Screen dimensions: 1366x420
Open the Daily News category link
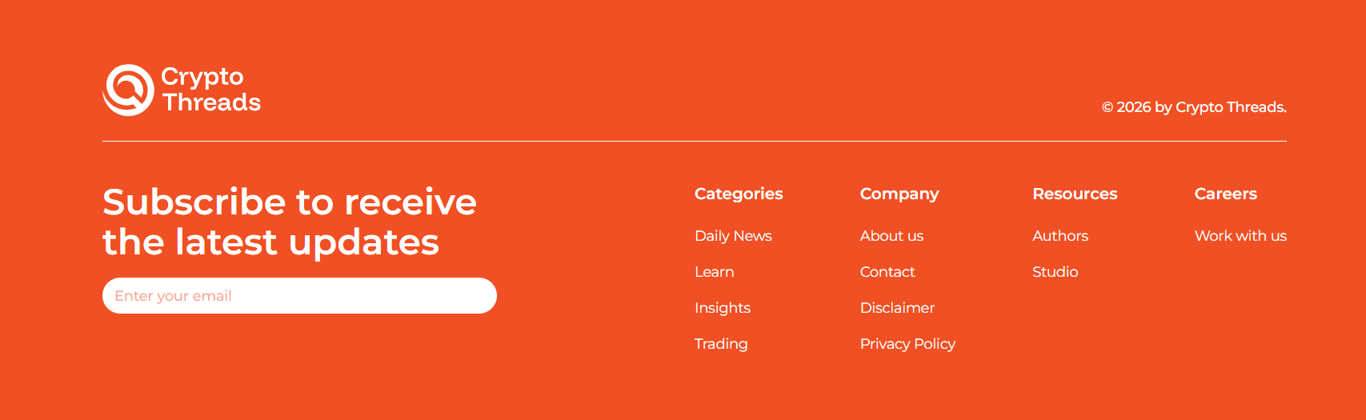point(733,236)
